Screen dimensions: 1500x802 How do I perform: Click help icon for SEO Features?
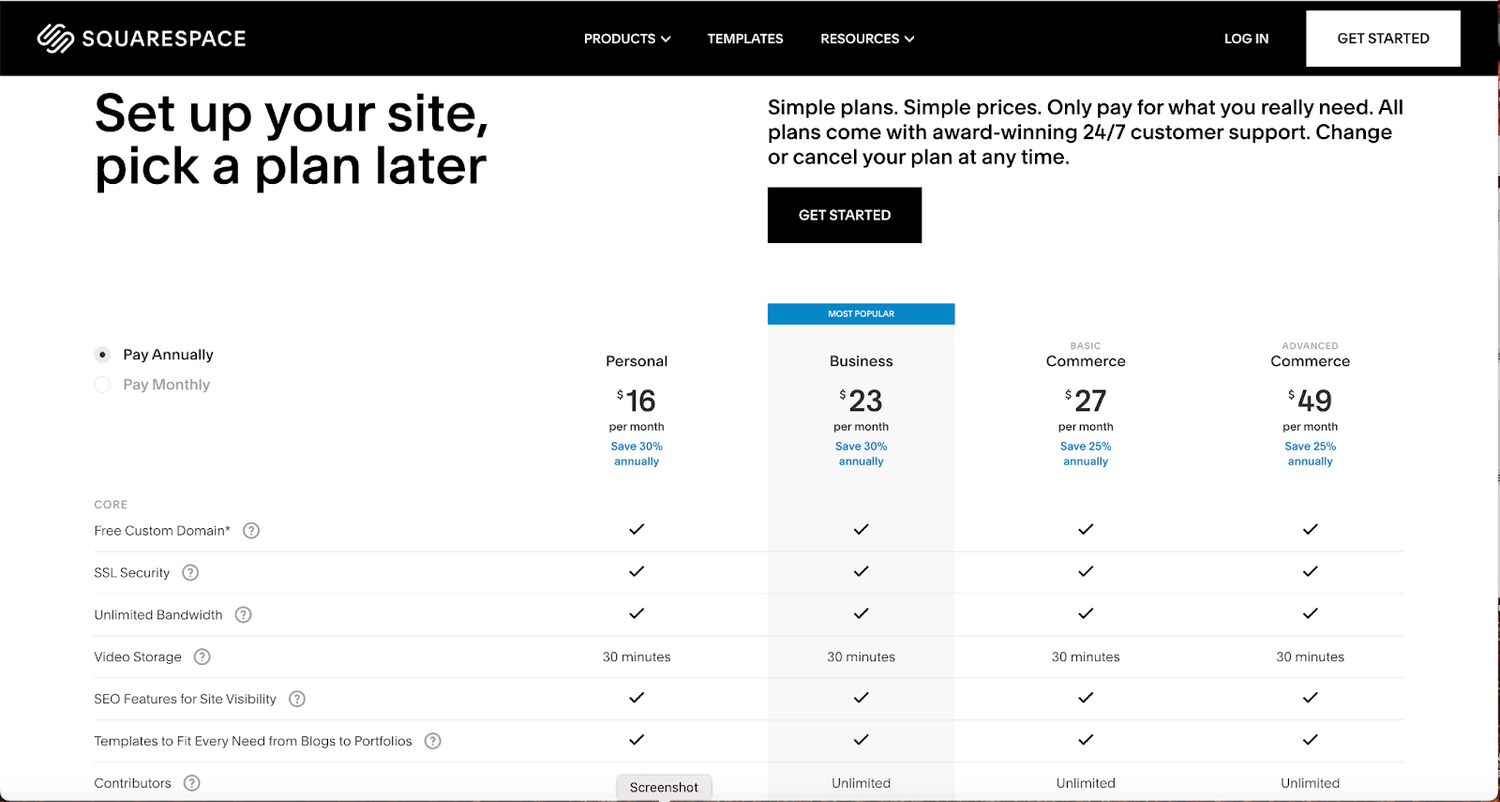pyautogui.click(x=296, y=698)
